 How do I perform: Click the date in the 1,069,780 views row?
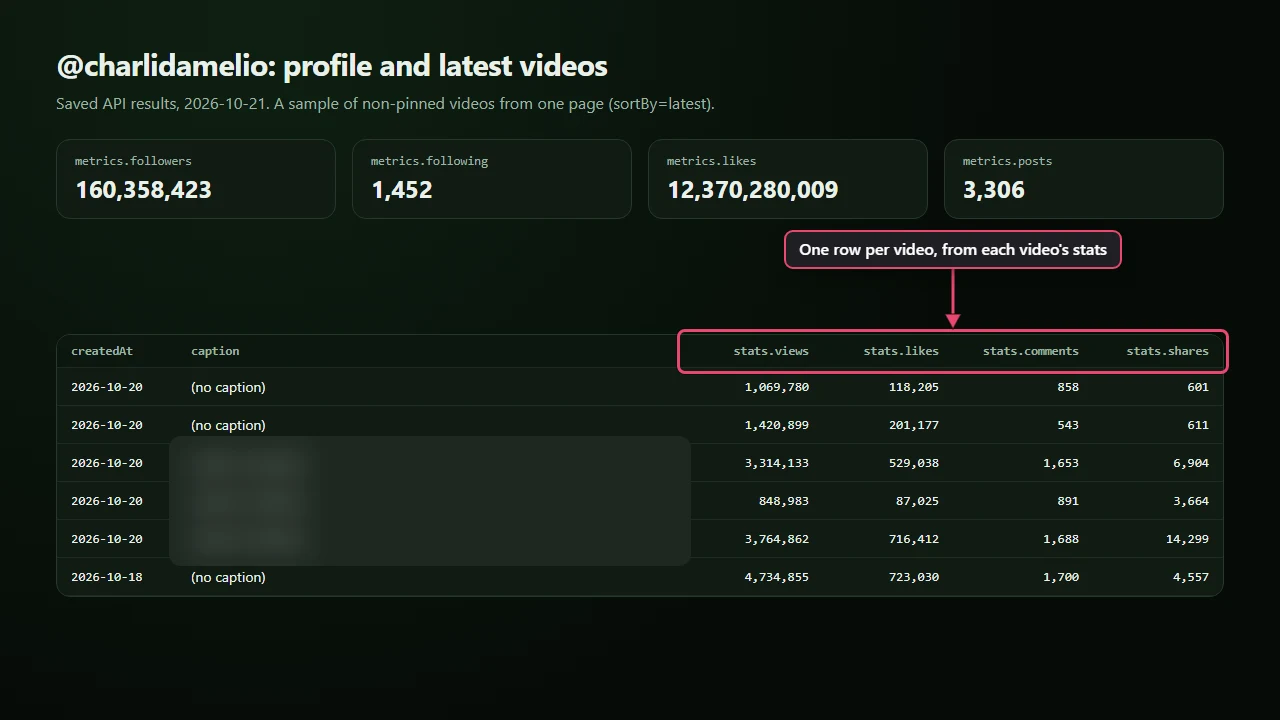click(107, 387)
